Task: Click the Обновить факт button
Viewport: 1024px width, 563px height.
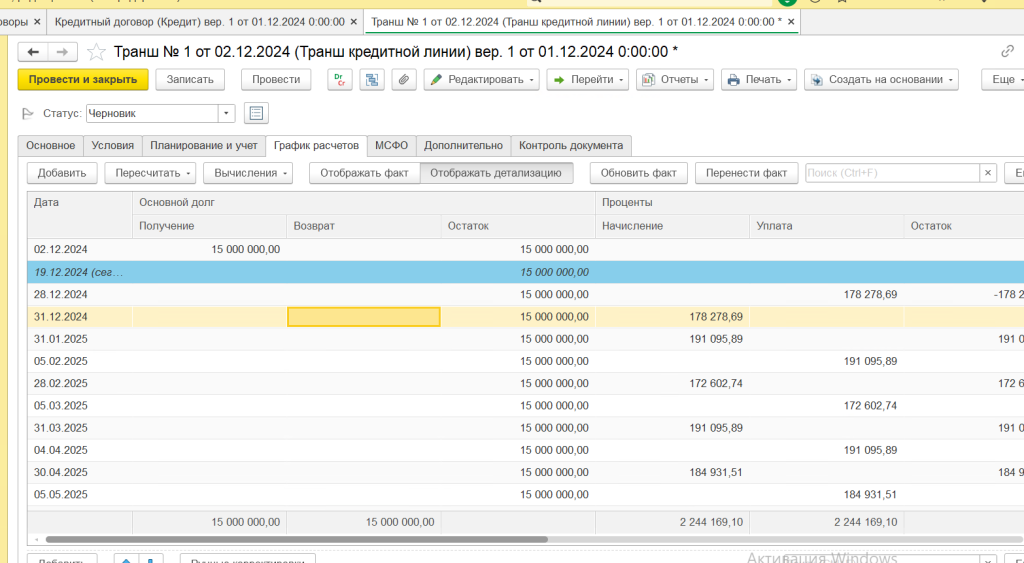Action: coord(639,173)
